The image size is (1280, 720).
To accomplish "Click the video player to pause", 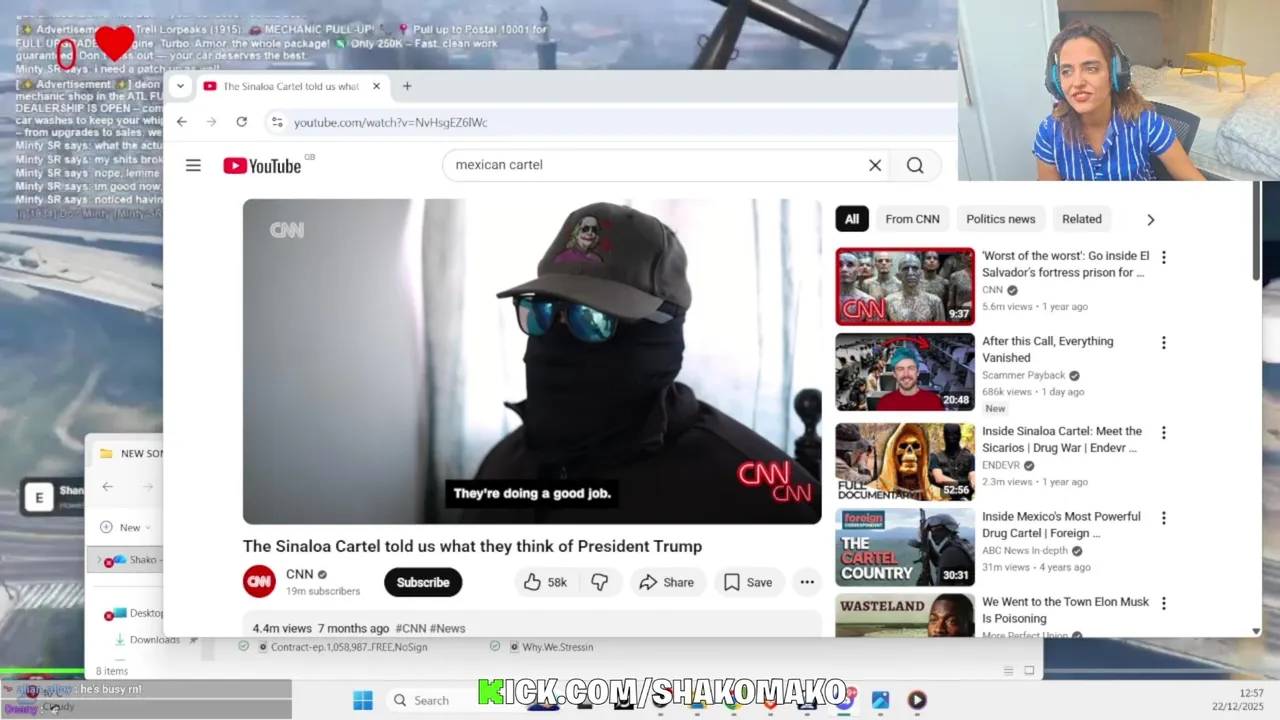I will tap(532, 361).
